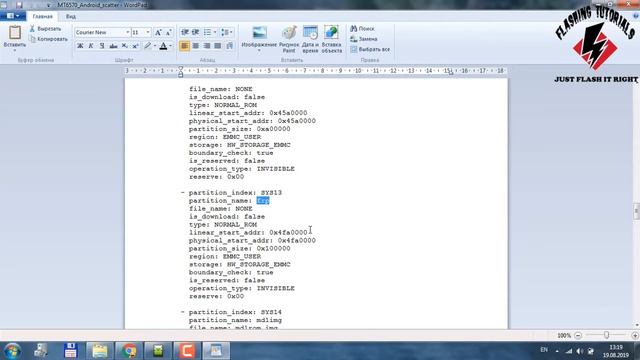Open the green taskbar application icon

pyautogui.click(x=158, y=351)
